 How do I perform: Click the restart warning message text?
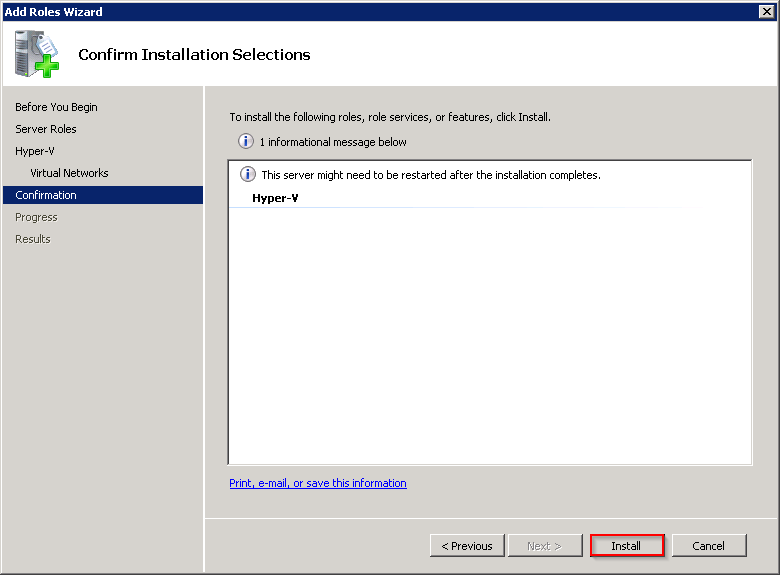(x=431, y=175)
